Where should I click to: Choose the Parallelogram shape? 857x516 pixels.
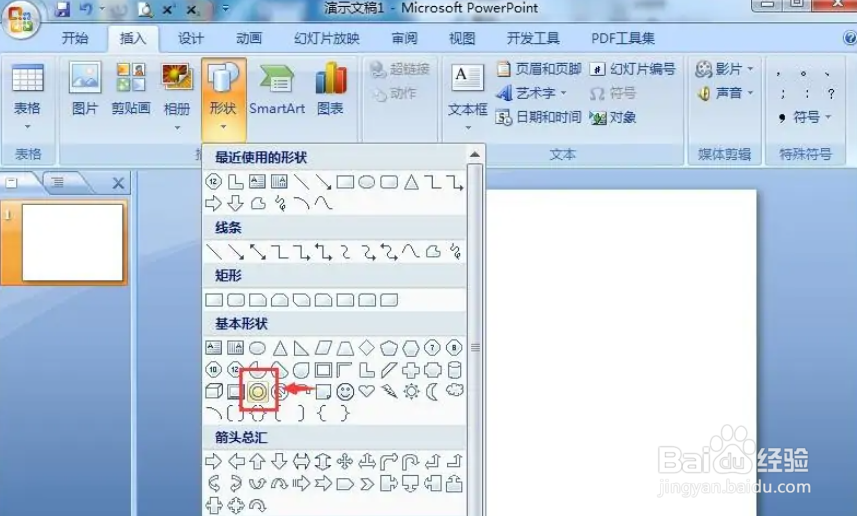[323, 348]
